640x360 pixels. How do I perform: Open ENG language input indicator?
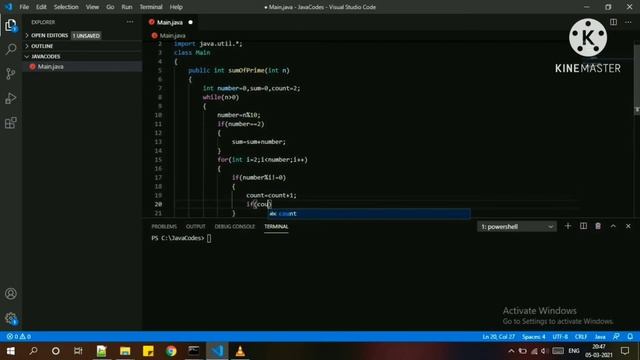(x=573, y=351)
